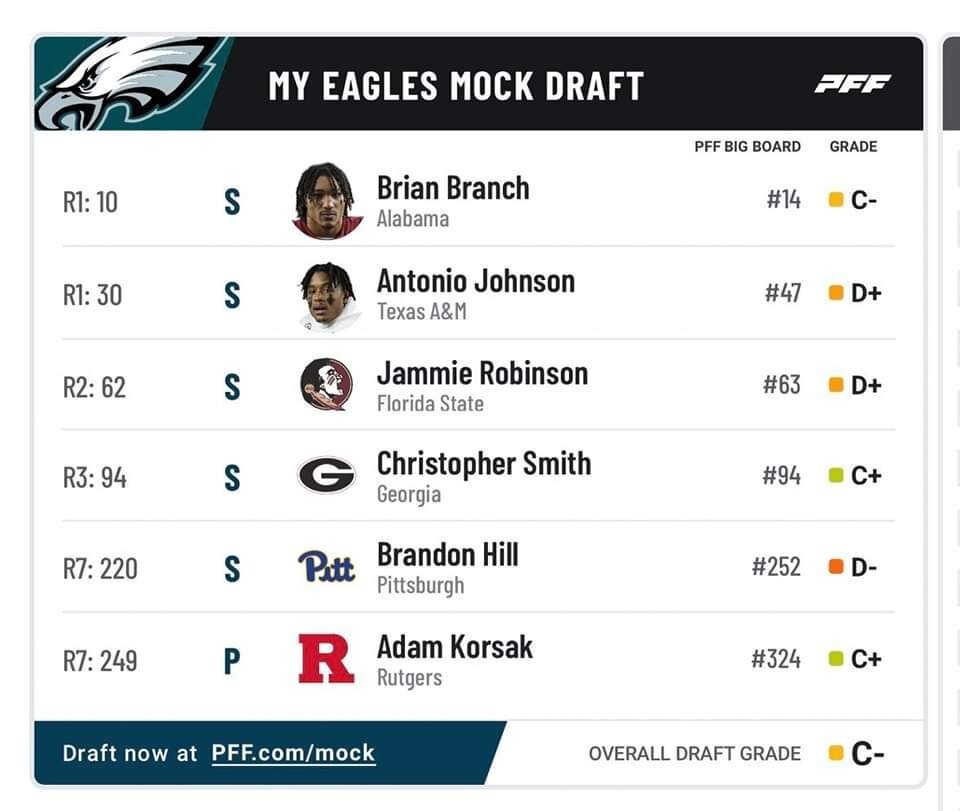The image size is (960, 811).
Task: Click the Grade column header
Action: [853, 146]
